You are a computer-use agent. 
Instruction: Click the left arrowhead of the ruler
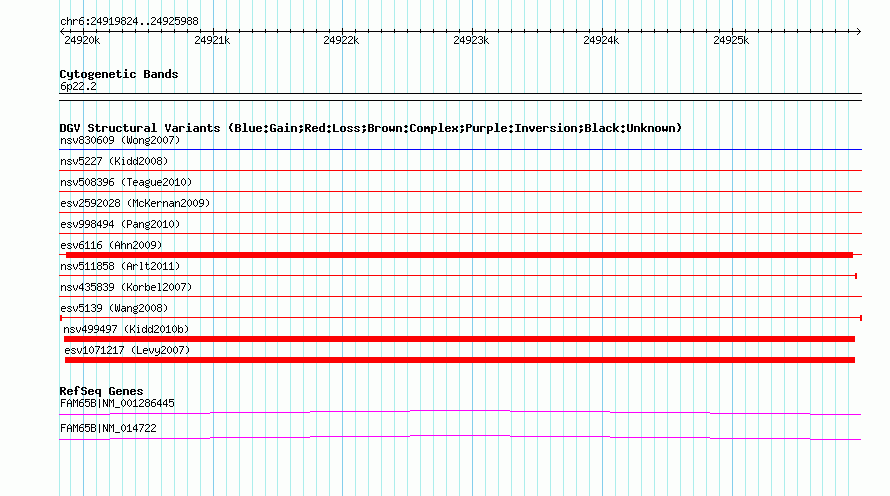[62, 31]
